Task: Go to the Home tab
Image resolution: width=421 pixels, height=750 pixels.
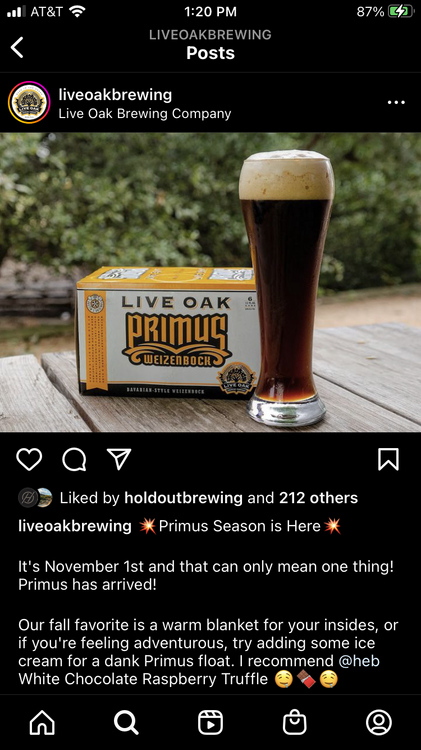Action: click(x=42, y=722)
